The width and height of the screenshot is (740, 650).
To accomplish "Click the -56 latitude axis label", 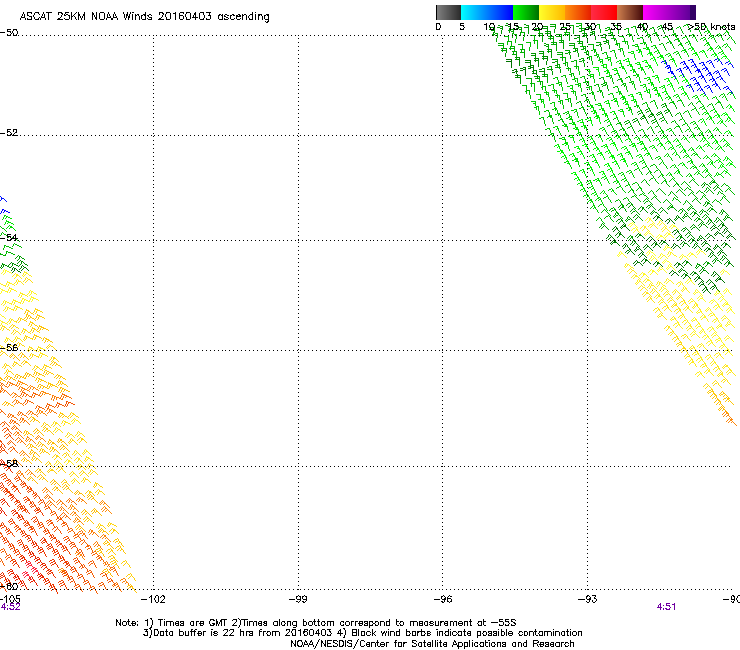I will (x=9, y=347).
